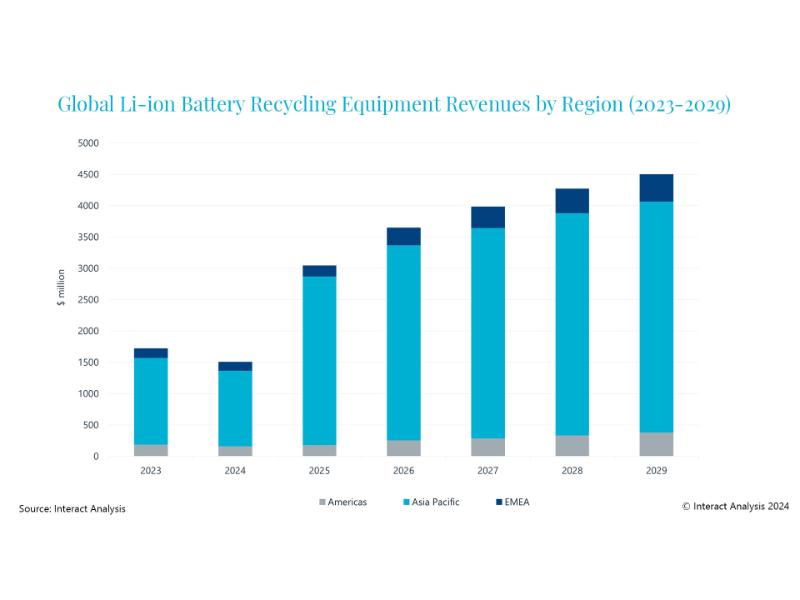Screen dimensions: 800x600
Task: Click the 2026 EMEA bar segment
Action: click(x=403, y=236)
